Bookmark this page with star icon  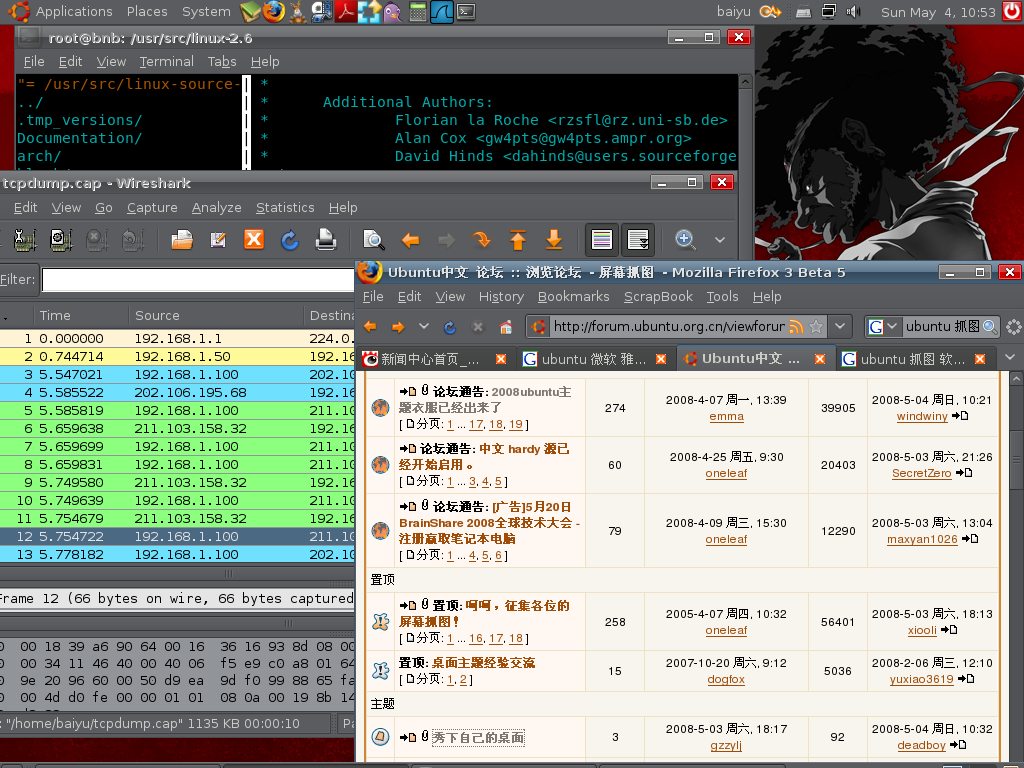[x=816, y=327]
